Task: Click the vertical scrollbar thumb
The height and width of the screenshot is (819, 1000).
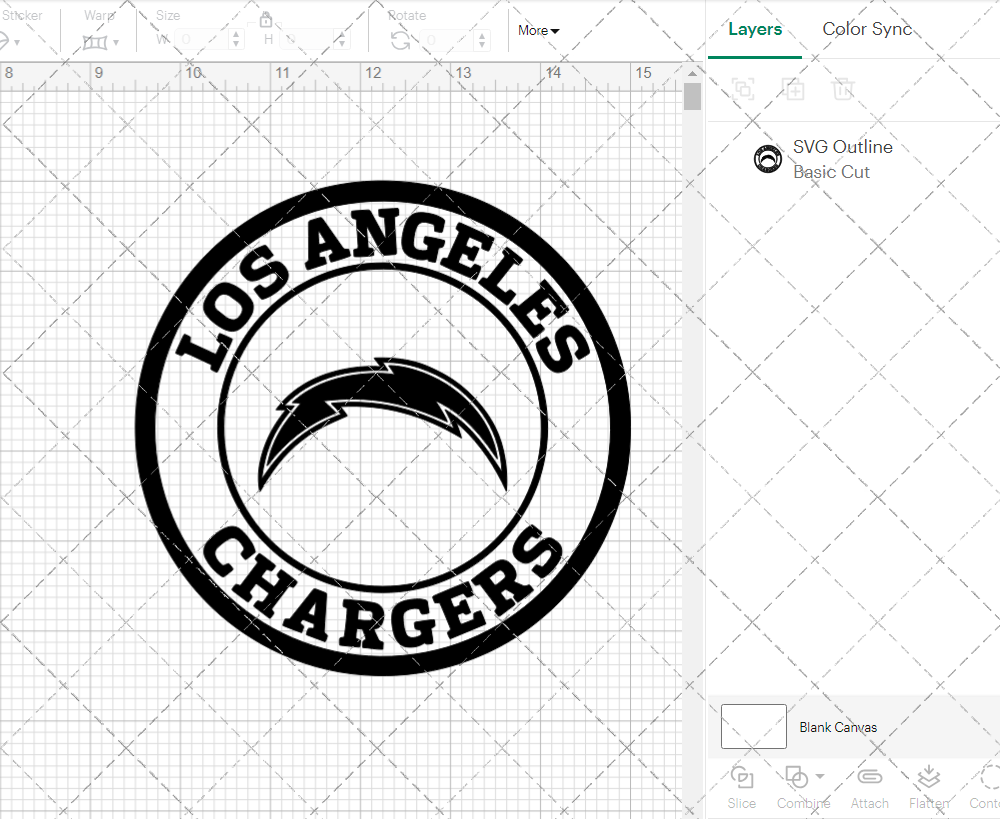Action: [692, 96]
